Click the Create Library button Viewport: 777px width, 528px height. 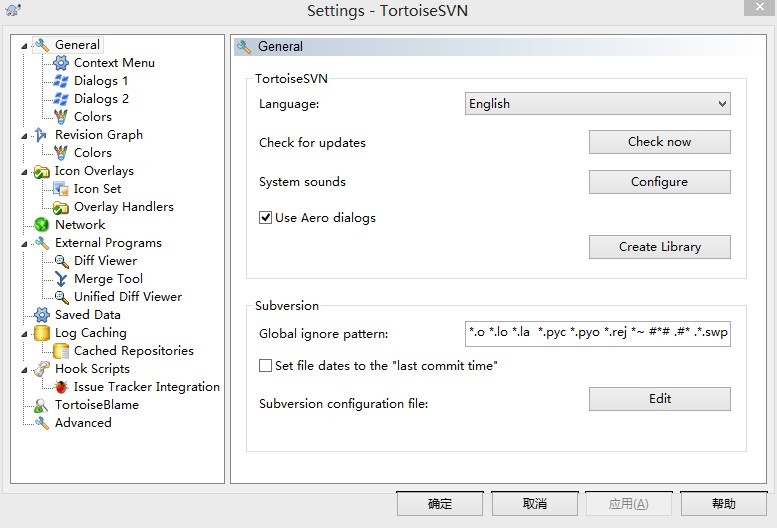(660, 247)
